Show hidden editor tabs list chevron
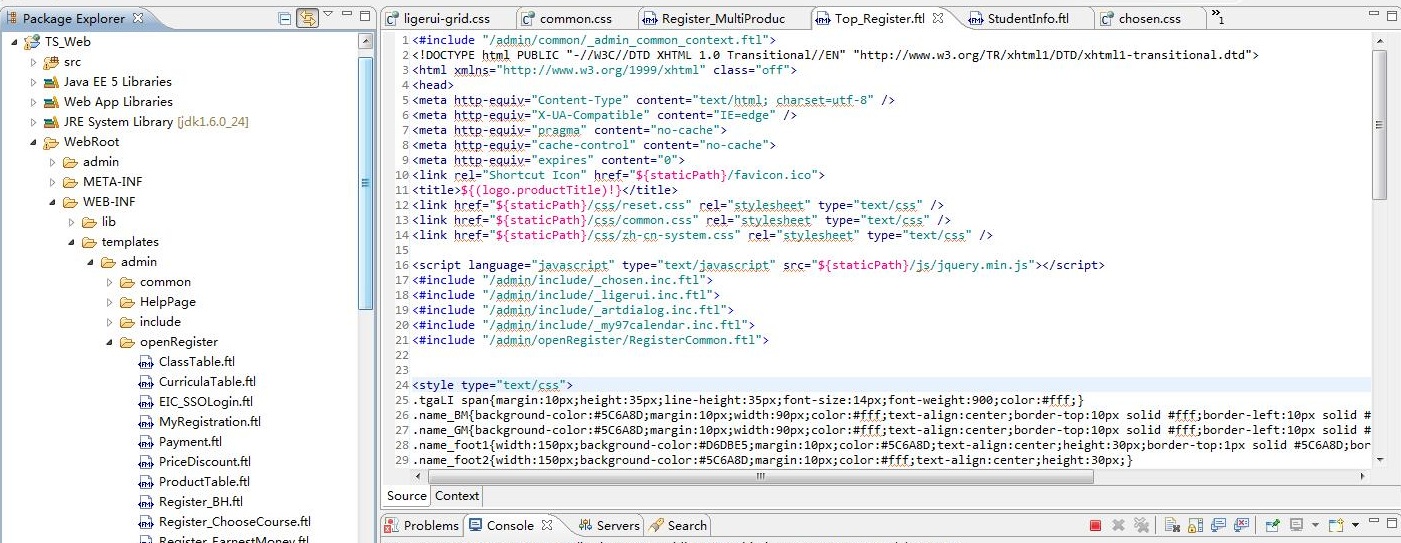 [1217, 16]
